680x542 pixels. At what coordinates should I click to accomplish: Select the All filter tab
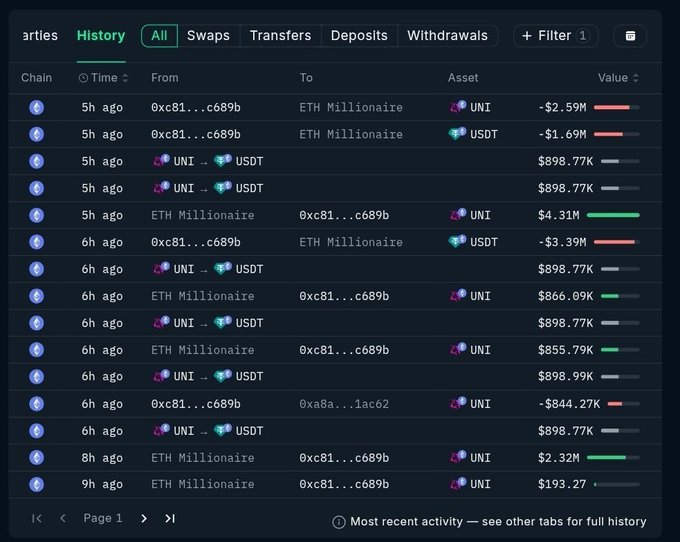(x=159, y=36)
